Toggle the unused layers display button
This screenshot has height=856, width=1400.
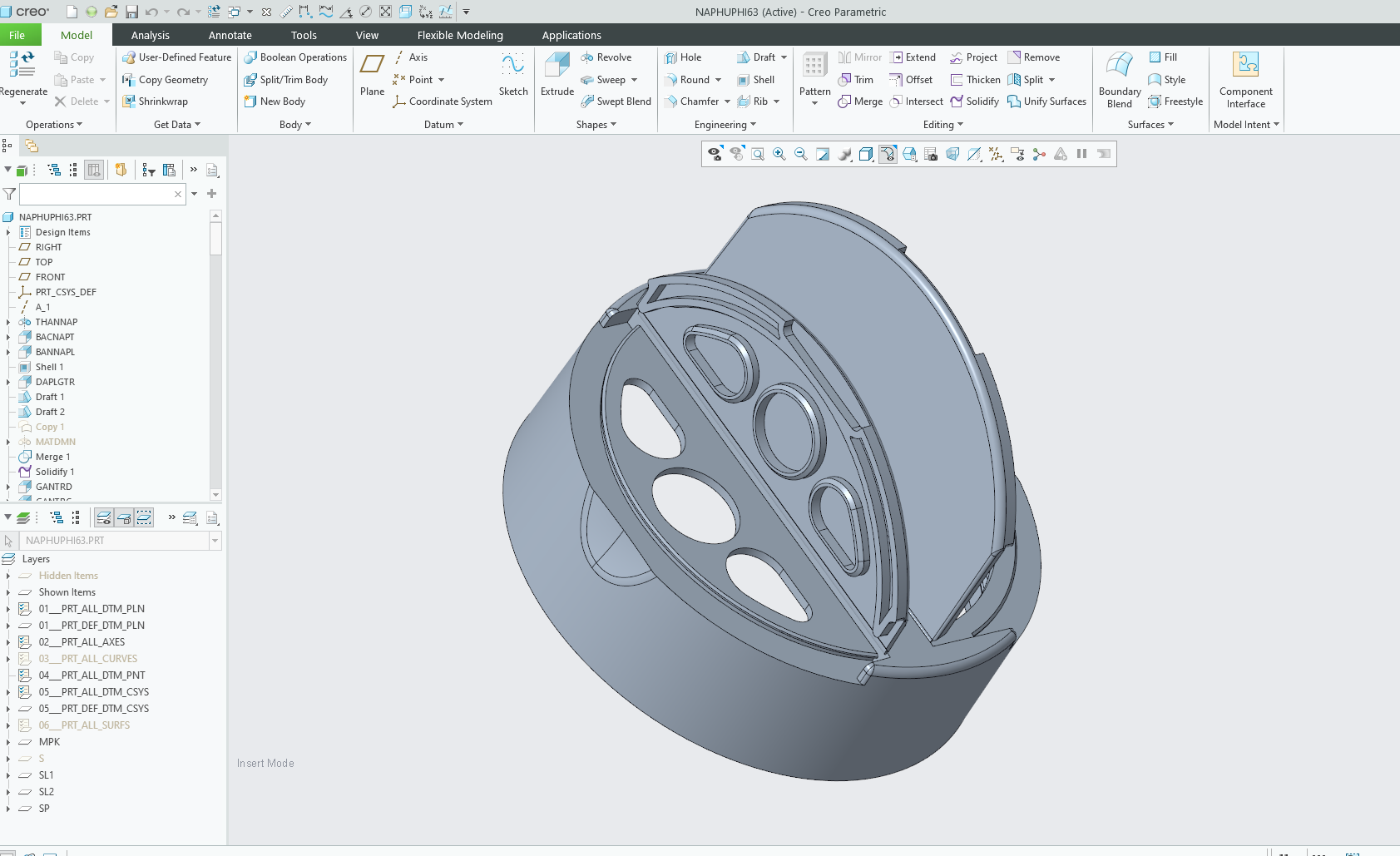click(144, 517)
